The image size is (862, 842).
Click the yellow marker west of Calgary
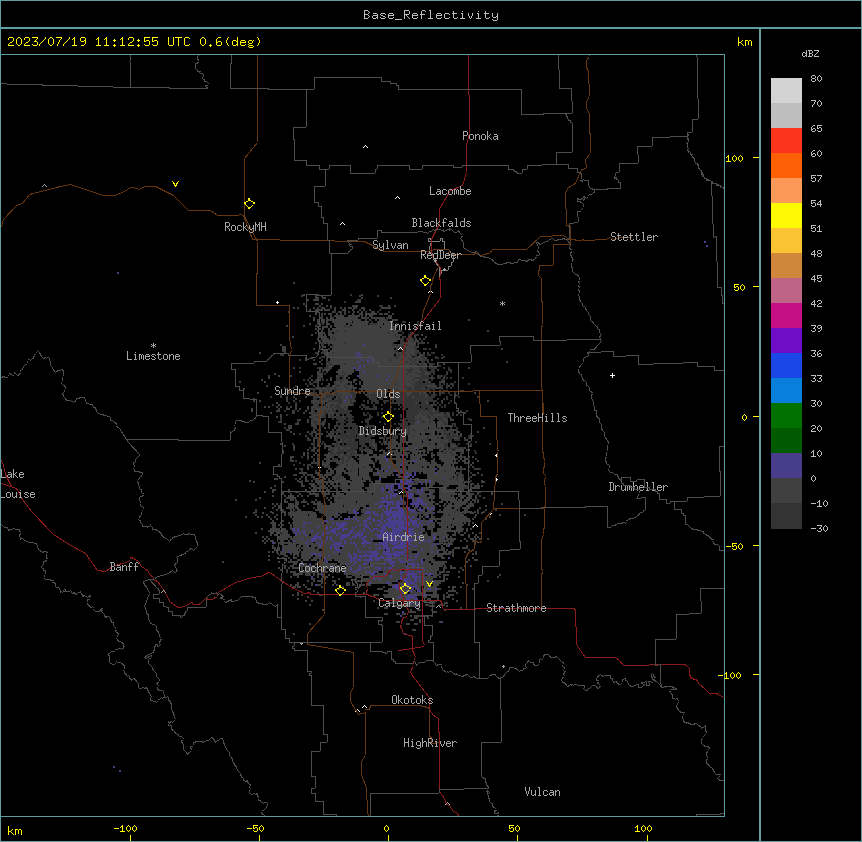(x=340, y=590)
